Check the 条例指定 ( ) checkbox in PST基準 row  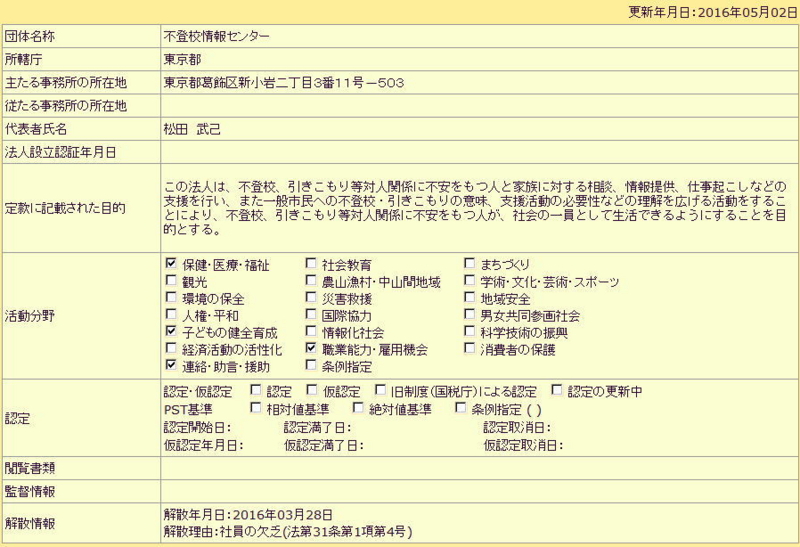click(461, 408)
